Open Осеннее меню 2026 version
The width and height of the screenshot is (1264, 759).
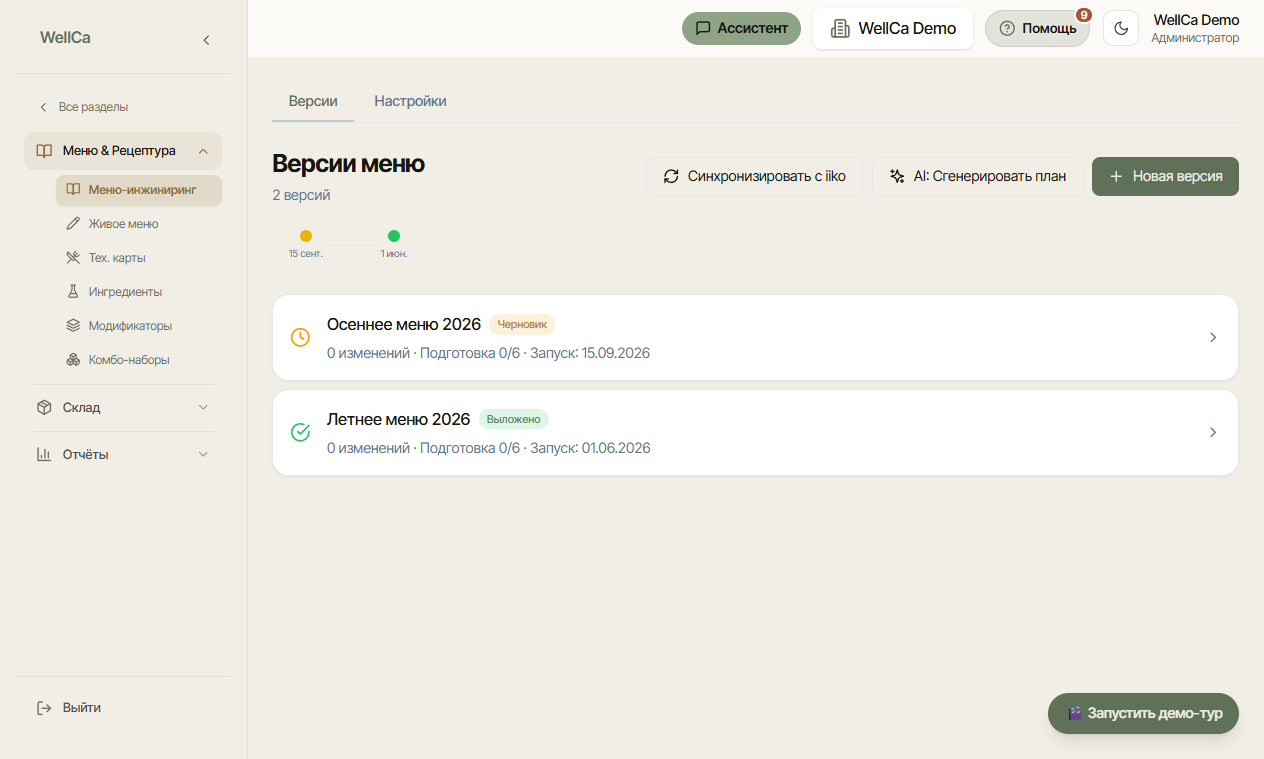[755, 338]
